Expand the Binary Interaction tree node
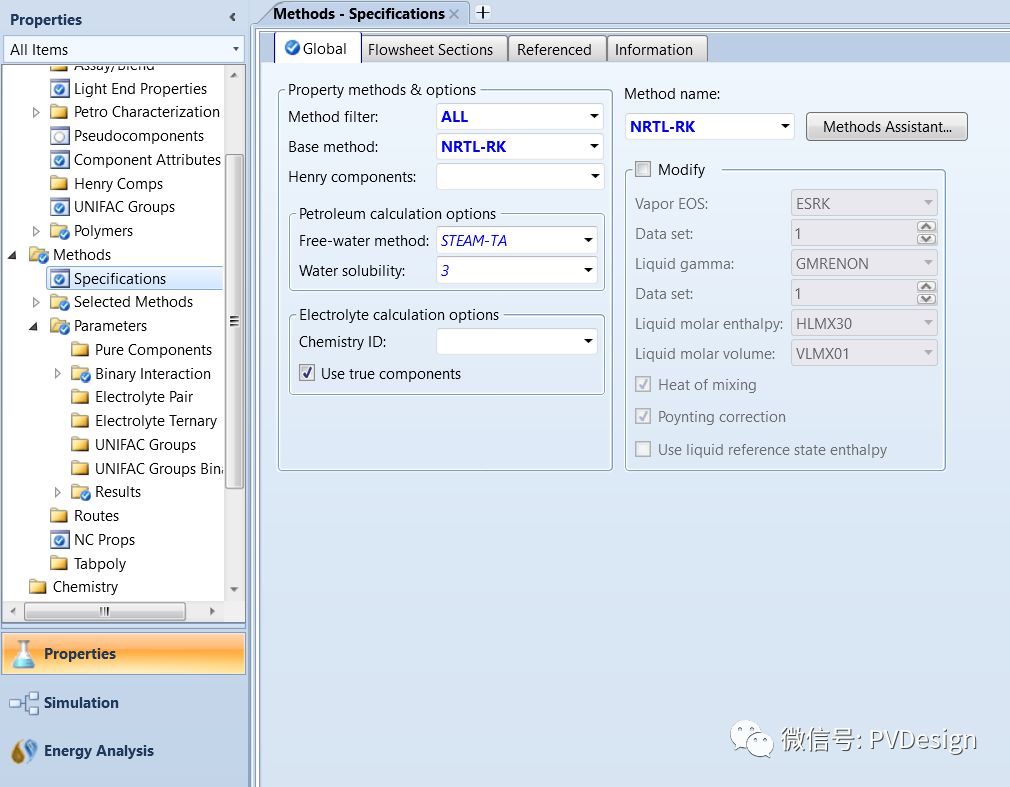 [57, 373]
